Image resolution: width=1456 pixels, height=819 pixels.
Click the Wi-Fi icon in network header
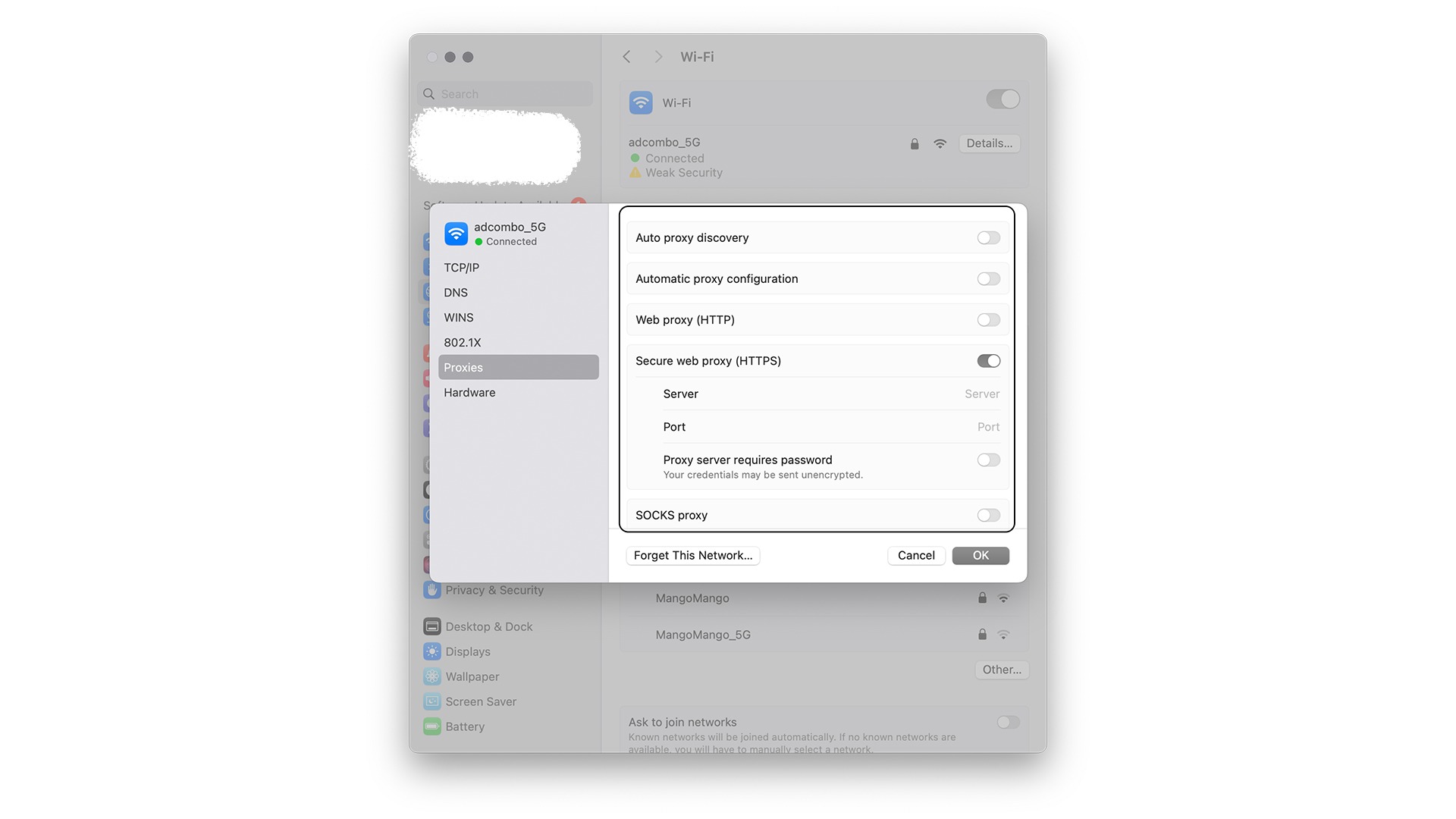click(641, 100)
